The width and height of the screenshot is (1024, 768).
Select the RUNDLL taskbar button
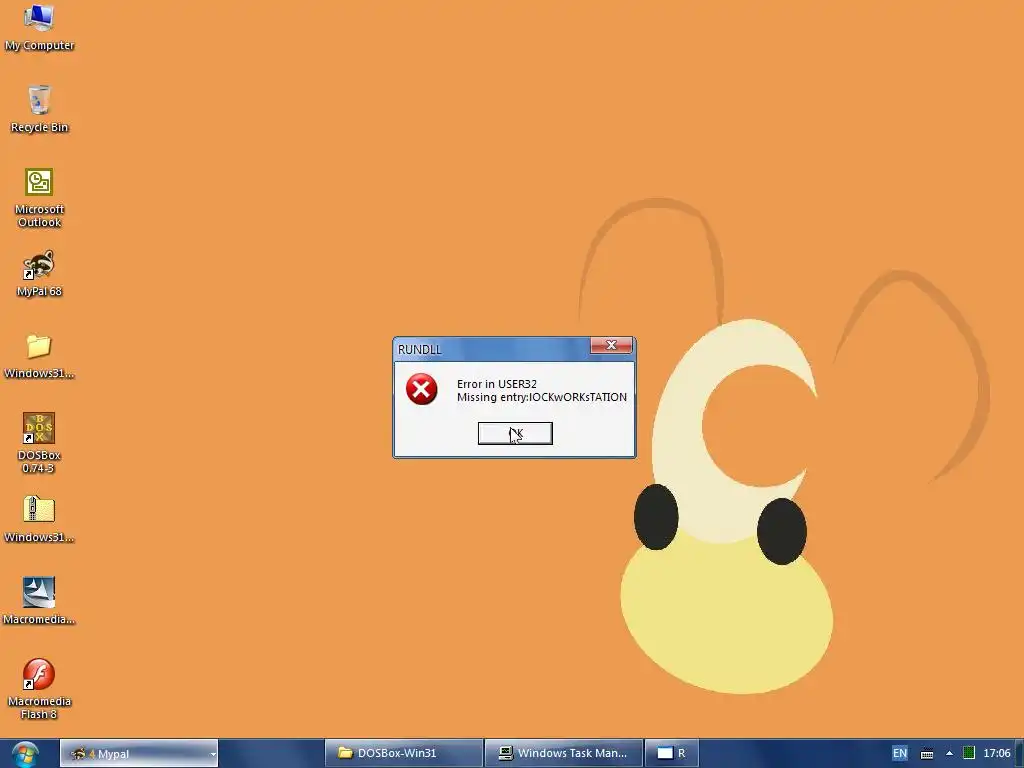click(672, 753)
